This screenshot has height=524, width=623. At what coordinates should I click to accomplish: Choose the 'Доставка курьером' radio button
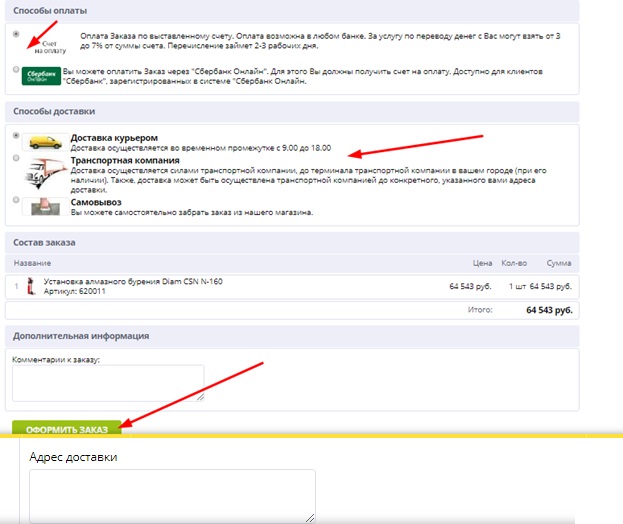[15, 135]
